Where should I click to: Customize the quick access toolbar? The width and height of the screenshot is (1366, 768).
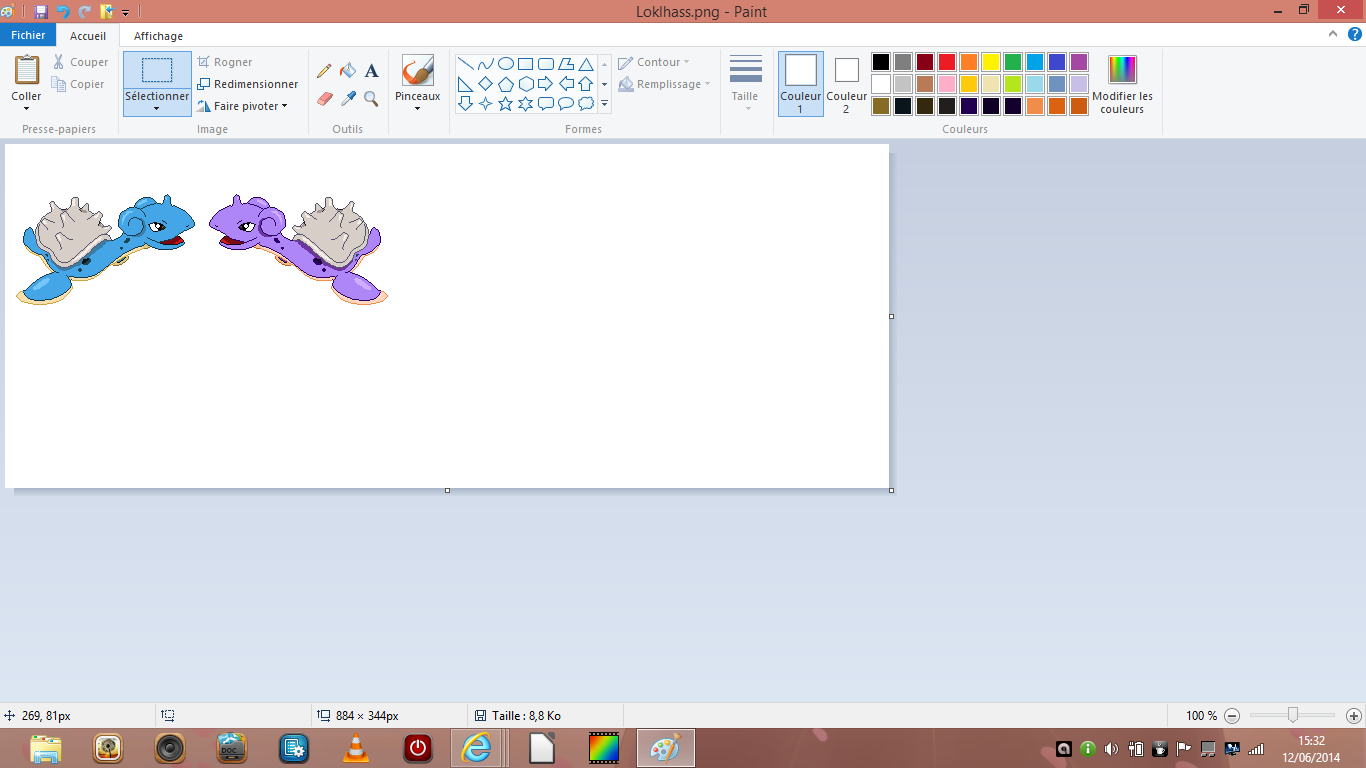click(126, 13)
